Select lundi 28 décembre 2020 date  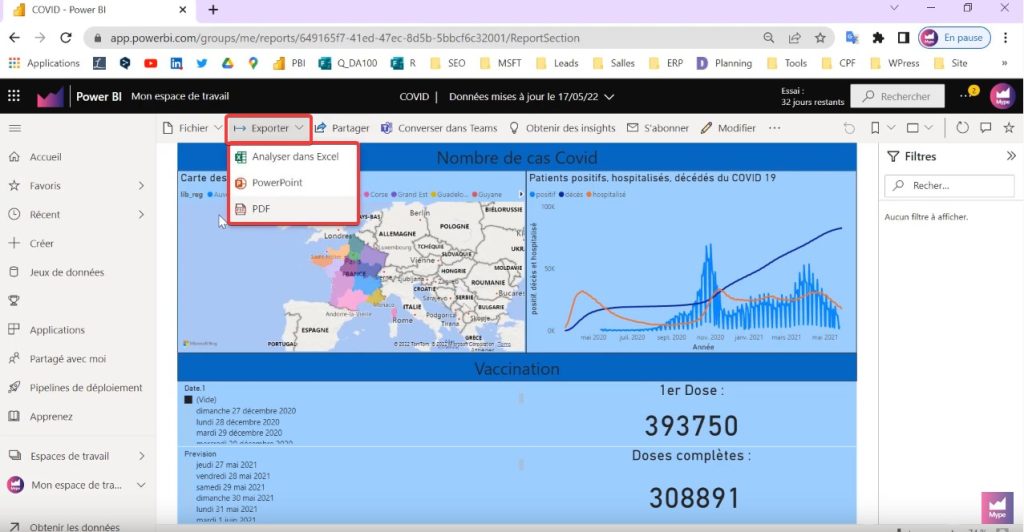click(x=238, y=422)
